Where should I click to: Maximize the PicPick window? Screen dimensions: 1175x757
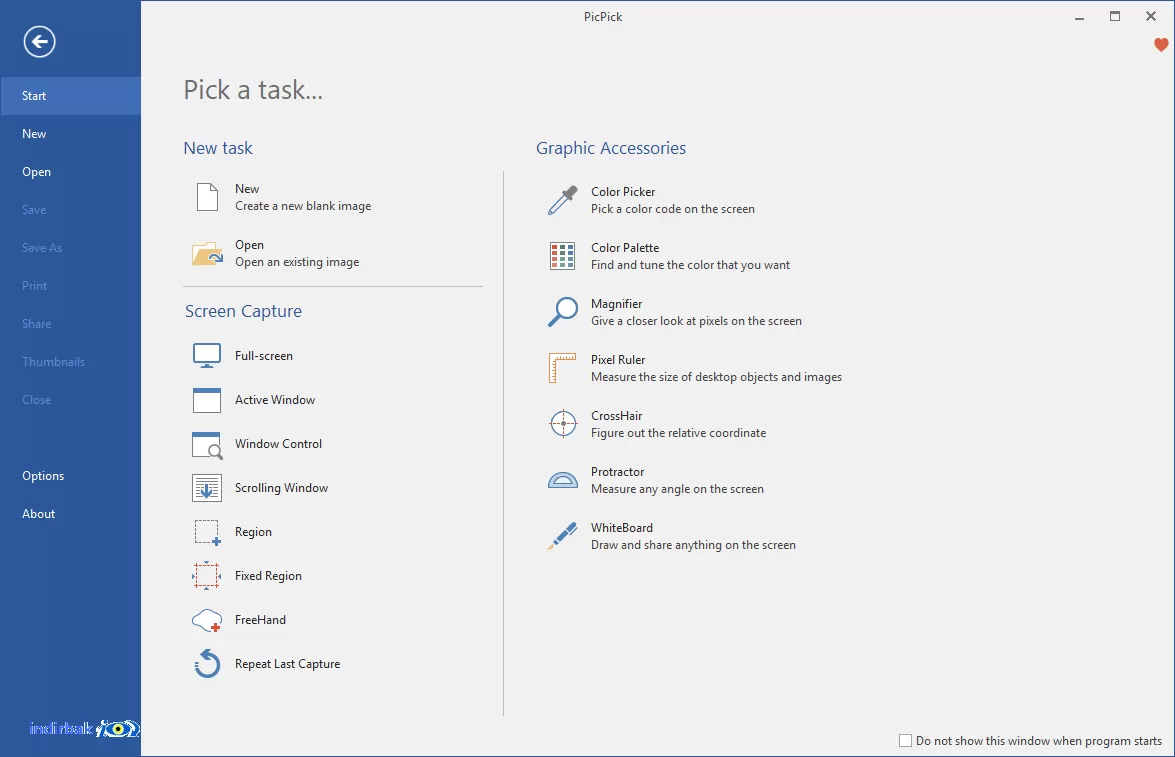point(1115,16)
